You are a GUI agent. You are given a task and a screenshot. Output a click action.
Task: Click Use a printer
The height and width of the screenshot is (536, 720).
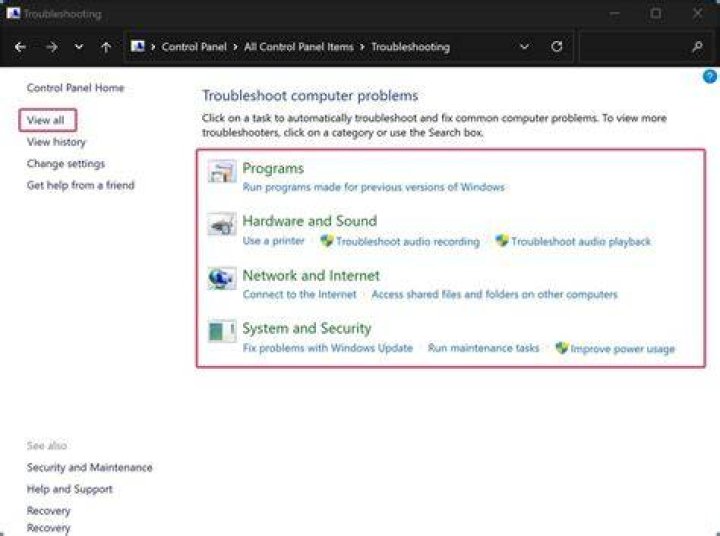(274, 241)
